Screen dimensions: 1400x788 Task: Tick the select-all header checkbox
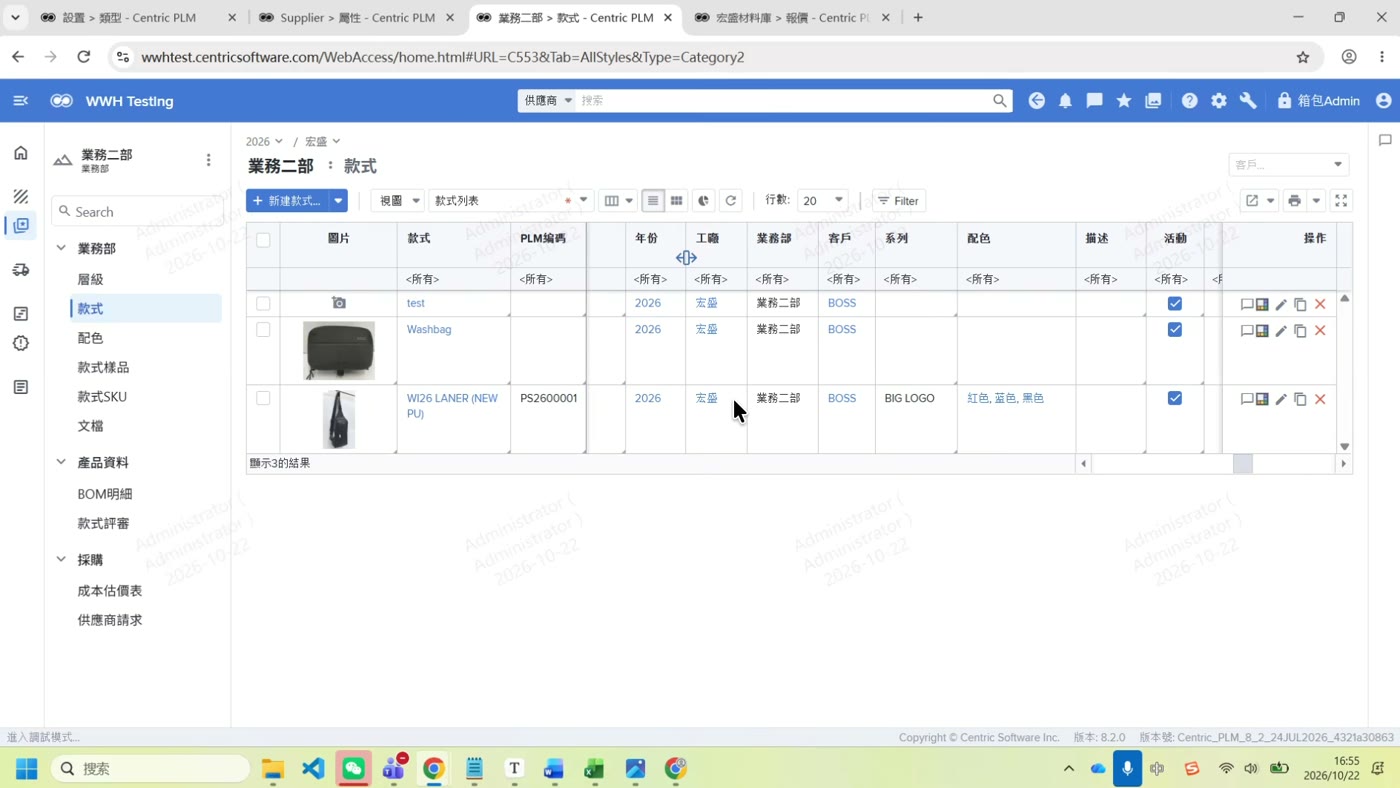(x=263, y=240)
